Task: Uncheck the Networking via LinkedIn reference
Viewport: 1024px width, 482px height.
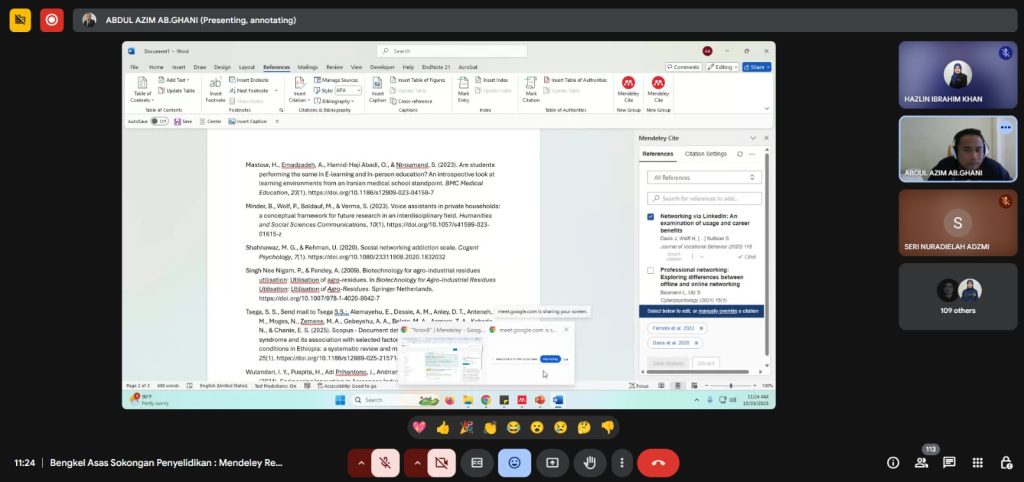Action: click(650, 216)
